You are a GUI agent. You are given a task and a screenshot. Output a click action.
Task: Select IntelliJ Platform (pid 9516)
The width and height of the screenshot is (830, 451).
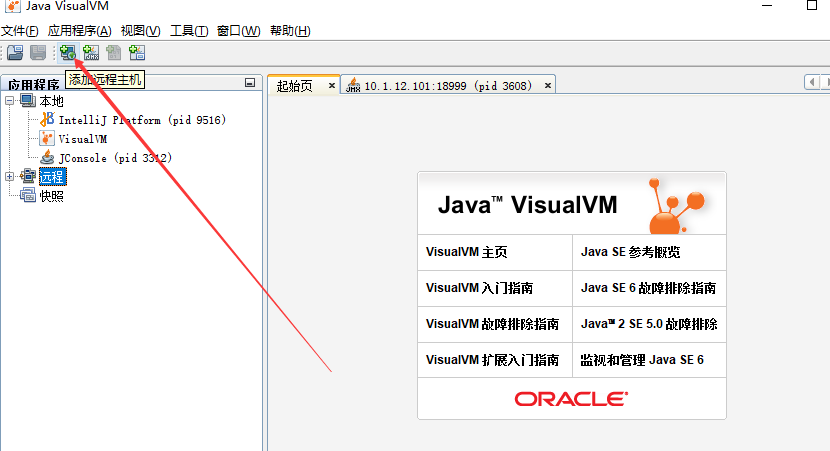click(x=142, y=120)
